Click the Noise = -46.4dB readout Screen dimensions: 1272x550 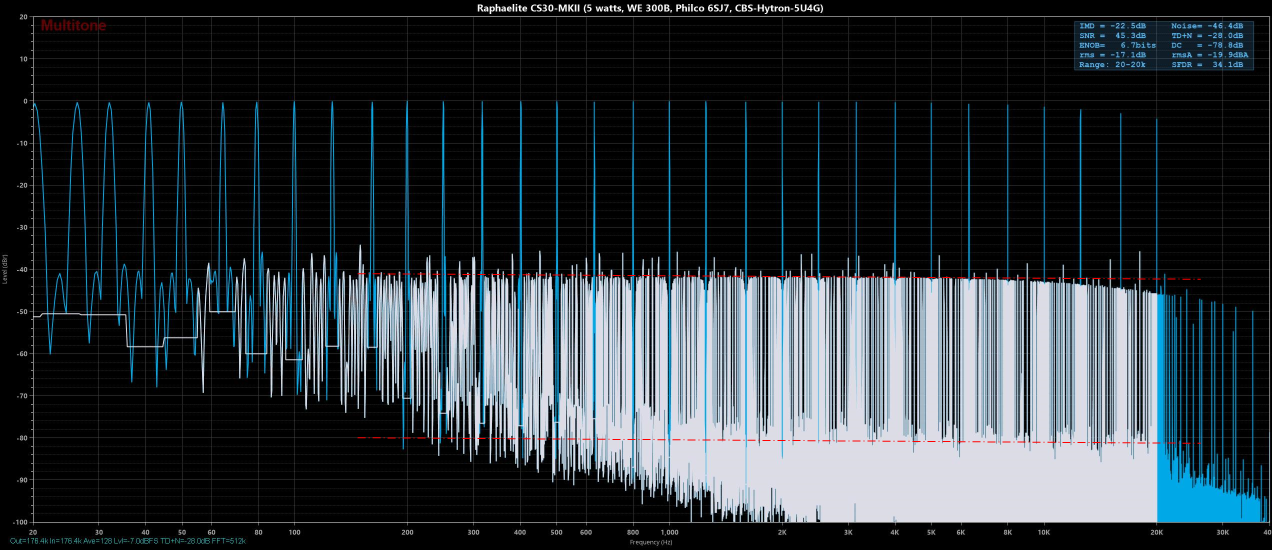point(1208,25)
